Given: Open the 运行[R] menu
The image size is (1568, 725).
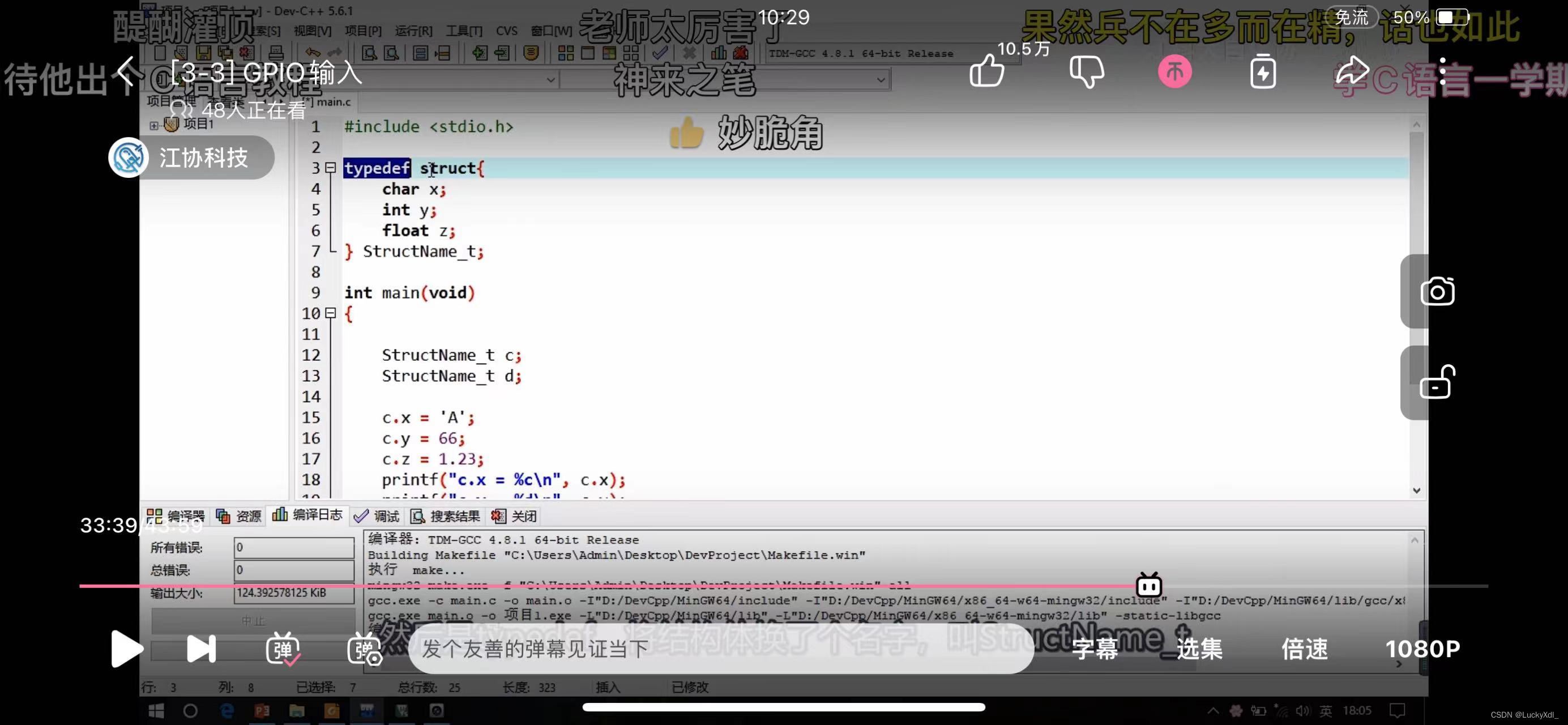Looking at the screenshot, I should 414,31.
